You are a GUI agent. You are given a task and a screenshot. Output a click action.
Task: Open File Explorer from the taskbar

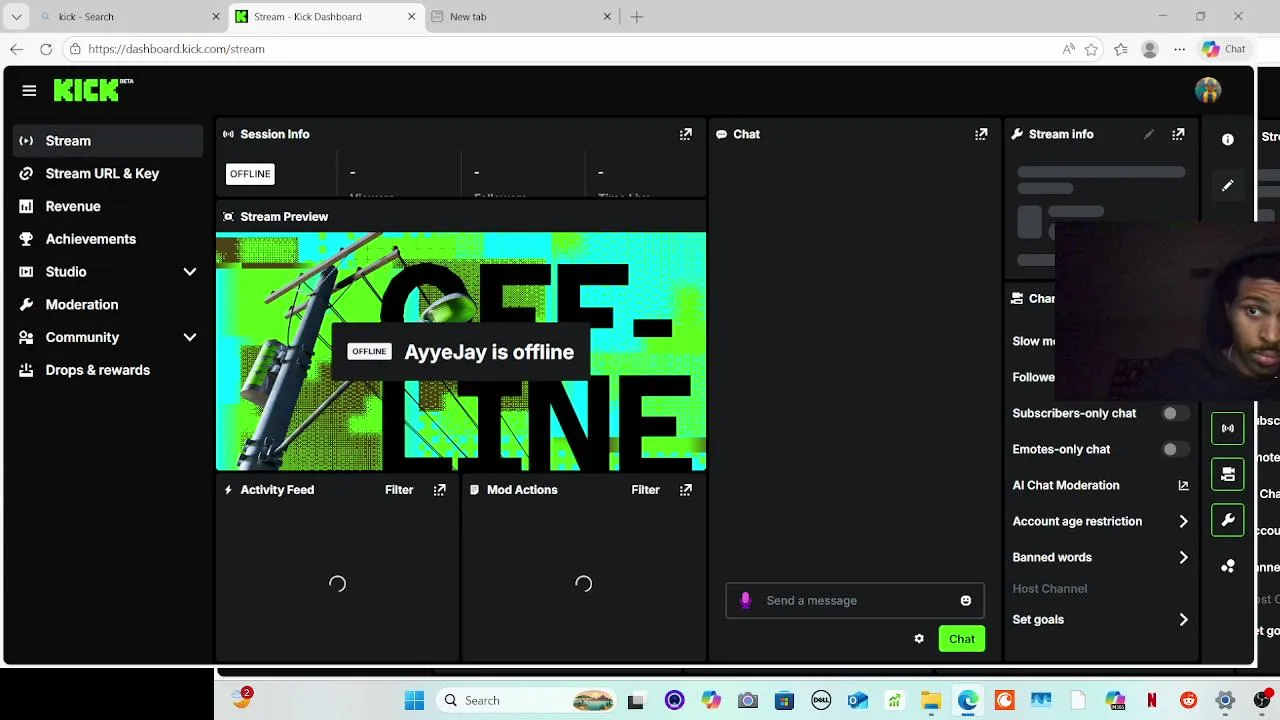pyautogui.click(x=931, y=700)
